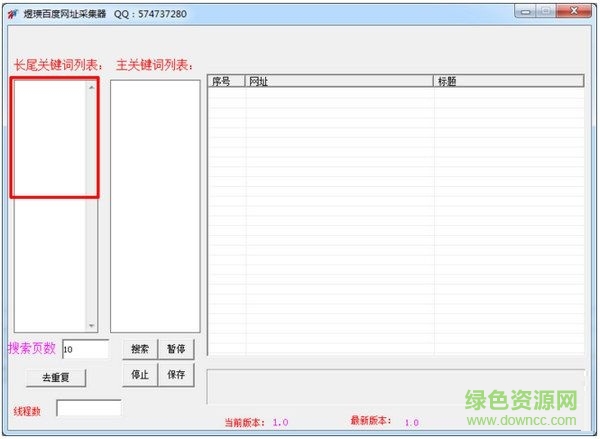Image resolution: width=600 pixels, height=439 pixels.
Task: Click the 主关键词列表 label
Action: (155, 65)
